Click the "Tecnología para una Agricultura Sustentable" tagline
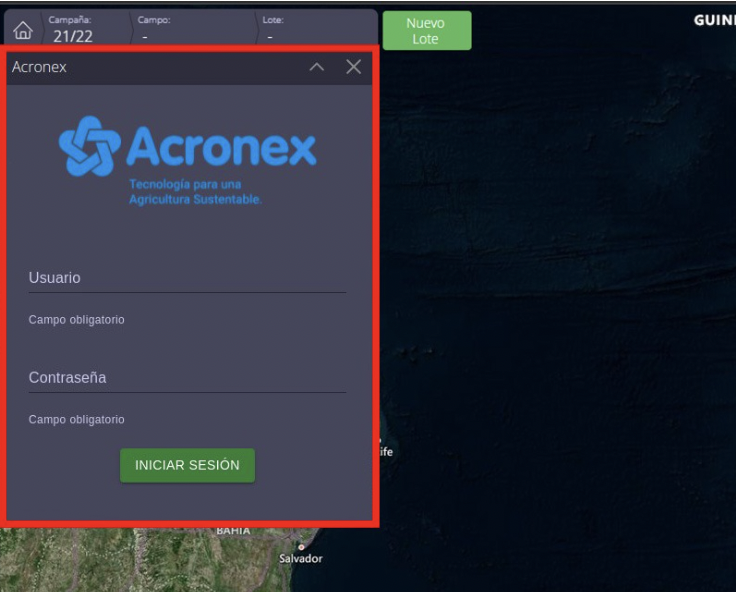The width and height of the screenshot is (736, 592). [x=195, y=192]
